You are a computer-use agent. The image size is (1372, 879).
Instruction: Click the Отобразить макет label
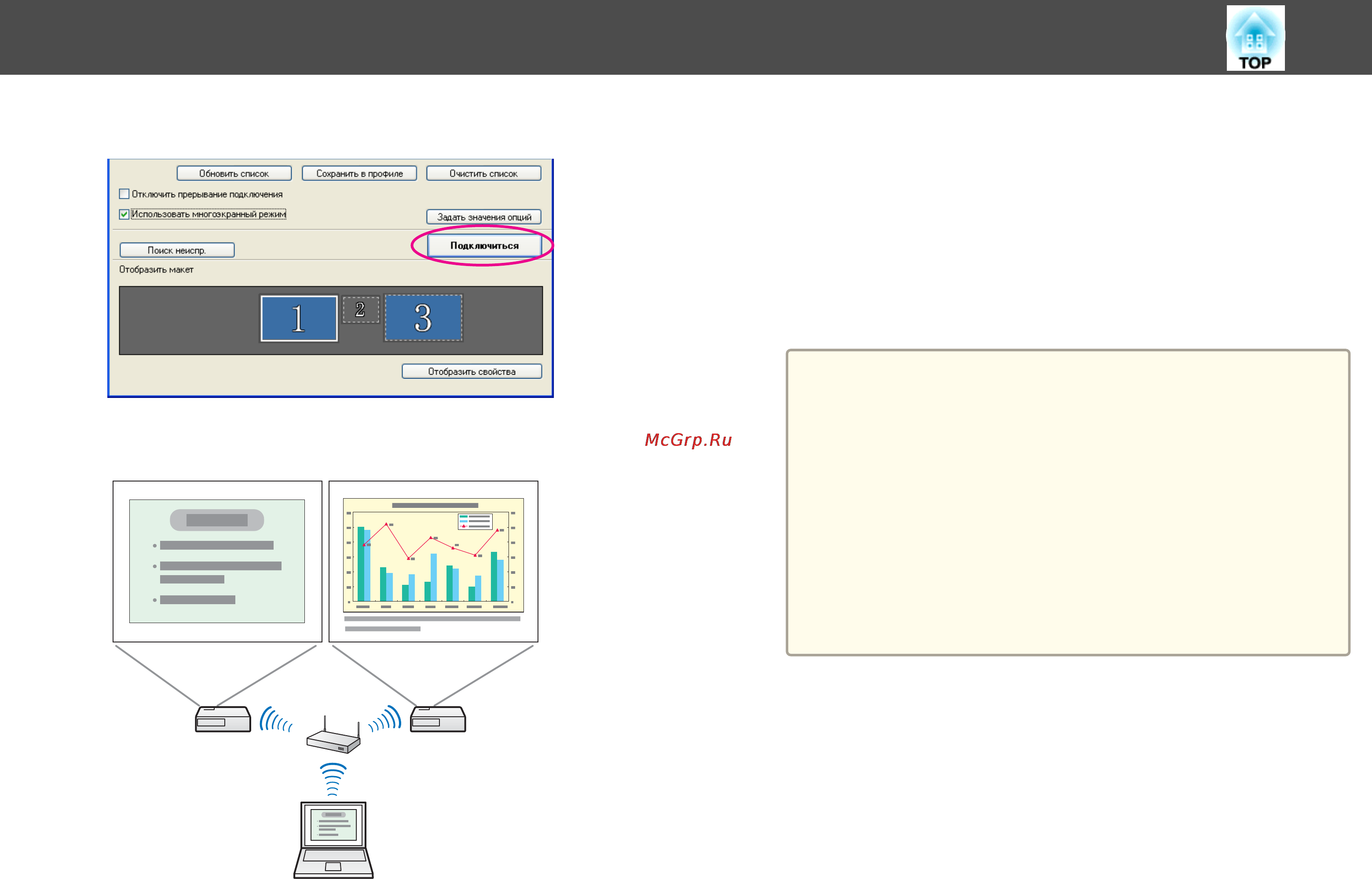[x=156, y=270]
